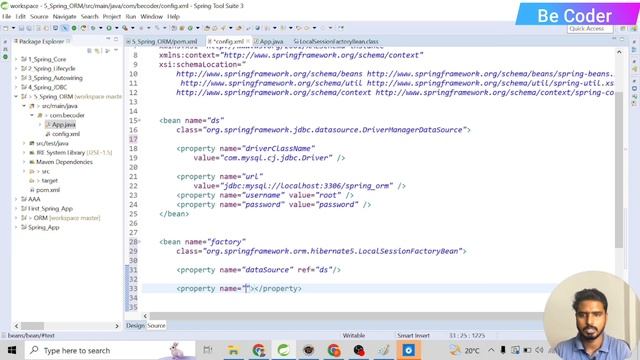Open the External Tools dropdown arrow
The image size is (640, 360).
point(133,28)
